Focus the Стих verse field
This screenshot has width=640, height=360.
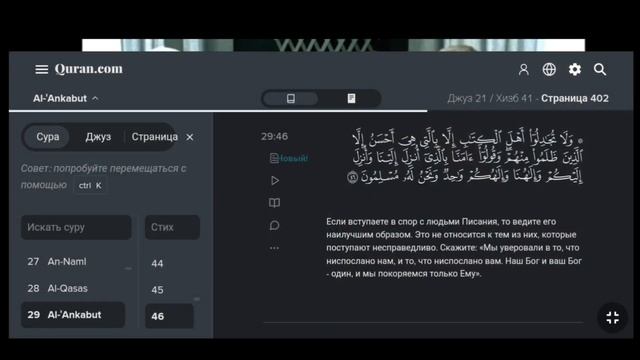click(172, 227)
